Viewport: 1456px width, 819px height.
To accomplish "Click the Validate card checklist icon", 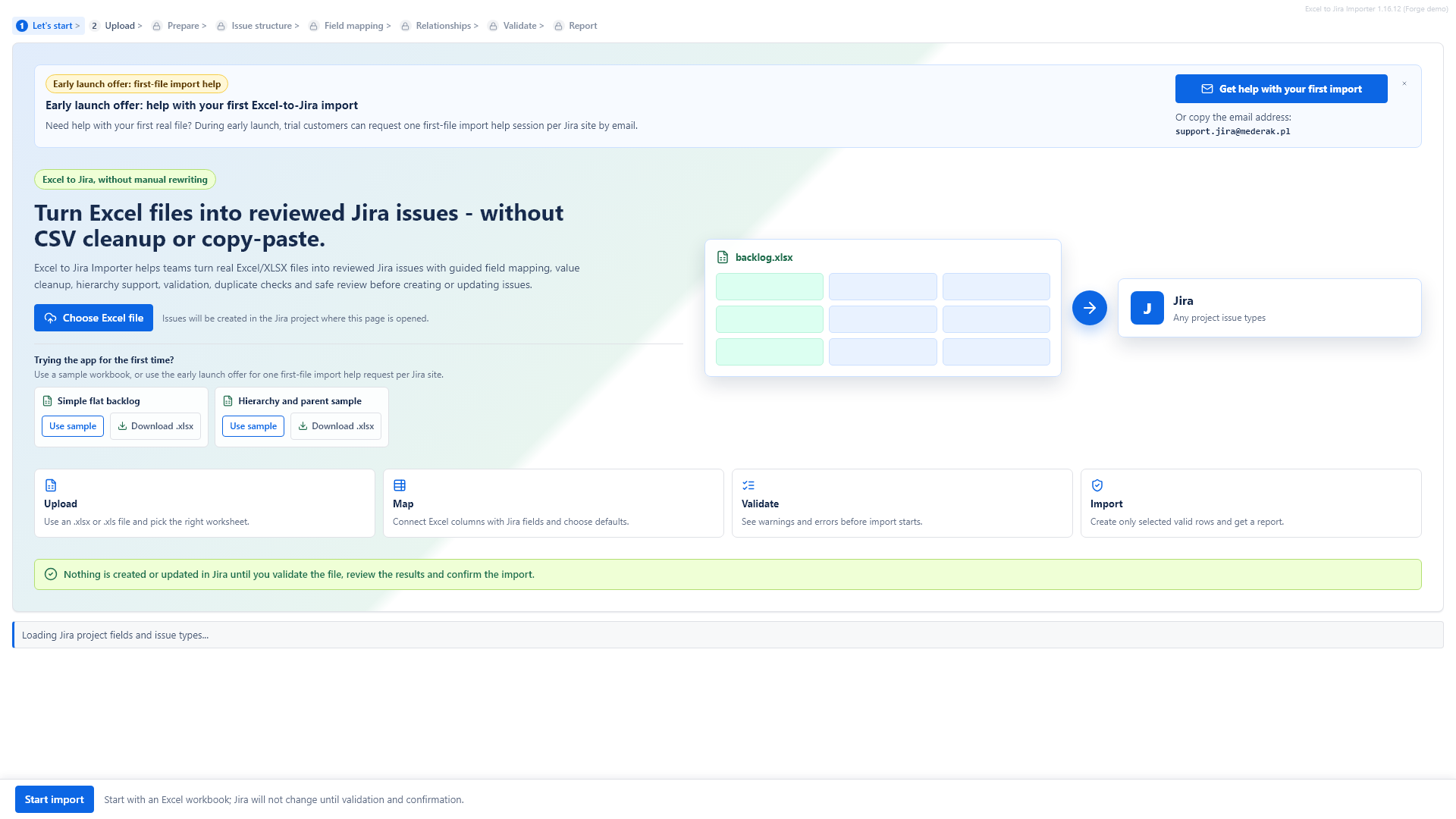I will [748, 485].
